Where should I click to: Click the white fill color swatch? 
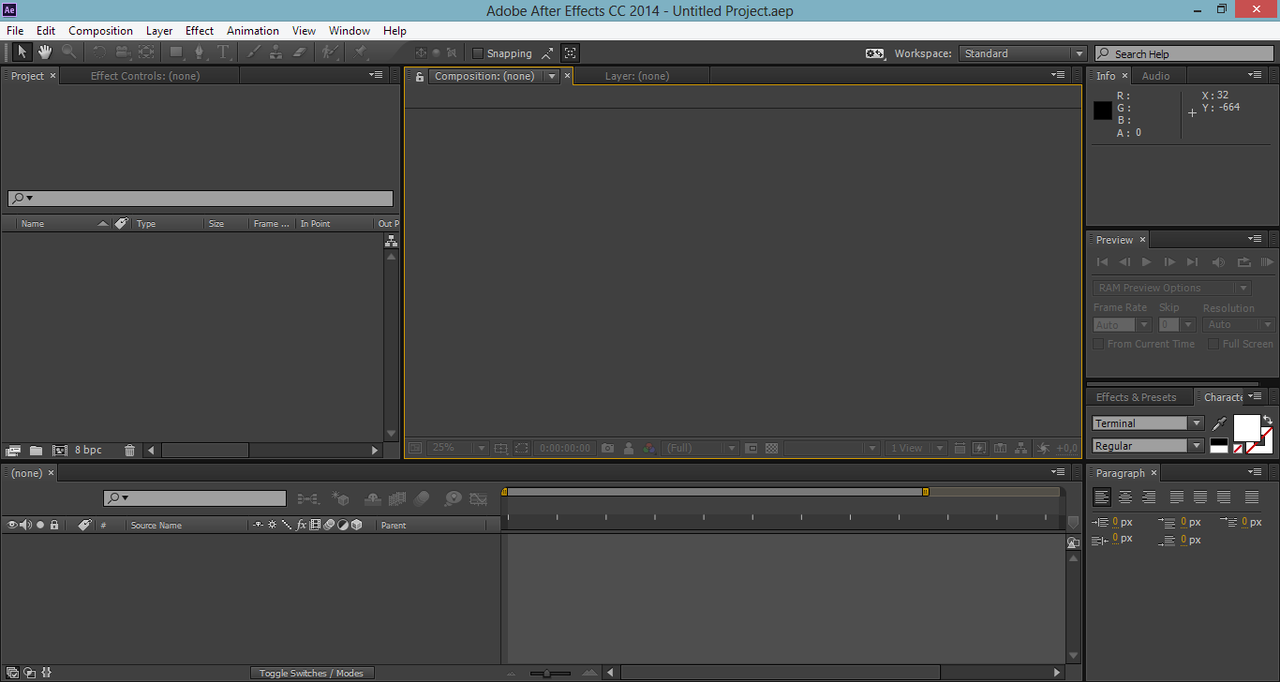click(1246, 428)
